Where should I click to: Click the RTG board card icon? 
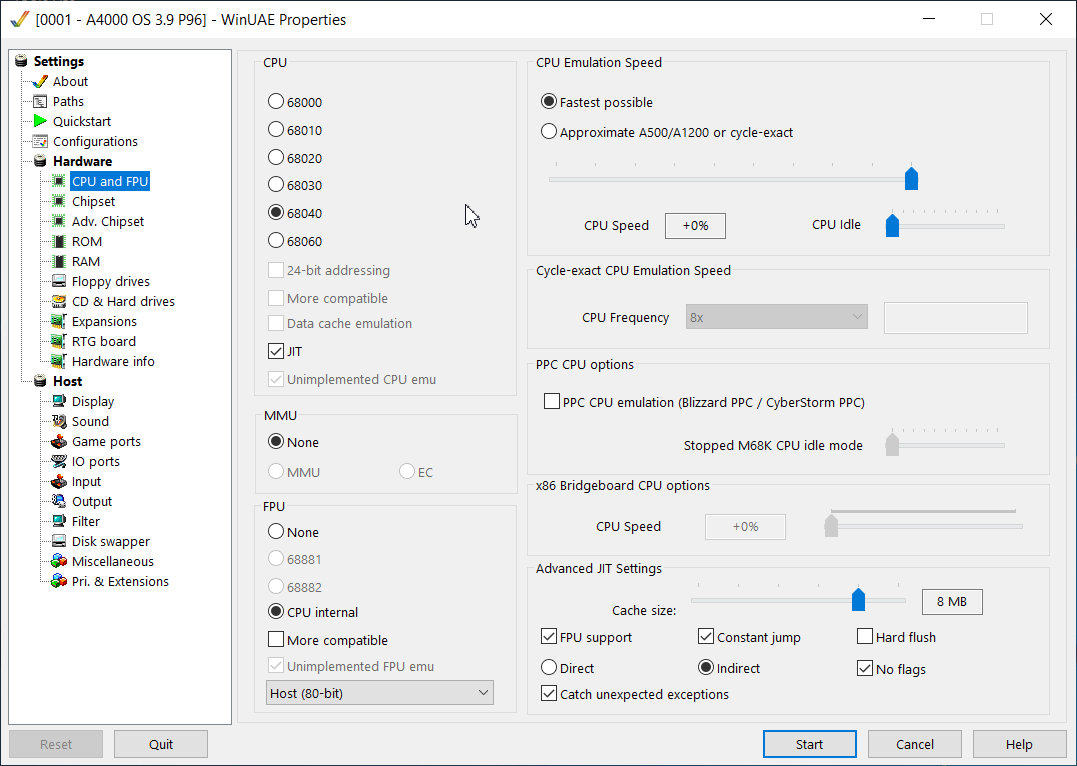(x=59, y=341)
